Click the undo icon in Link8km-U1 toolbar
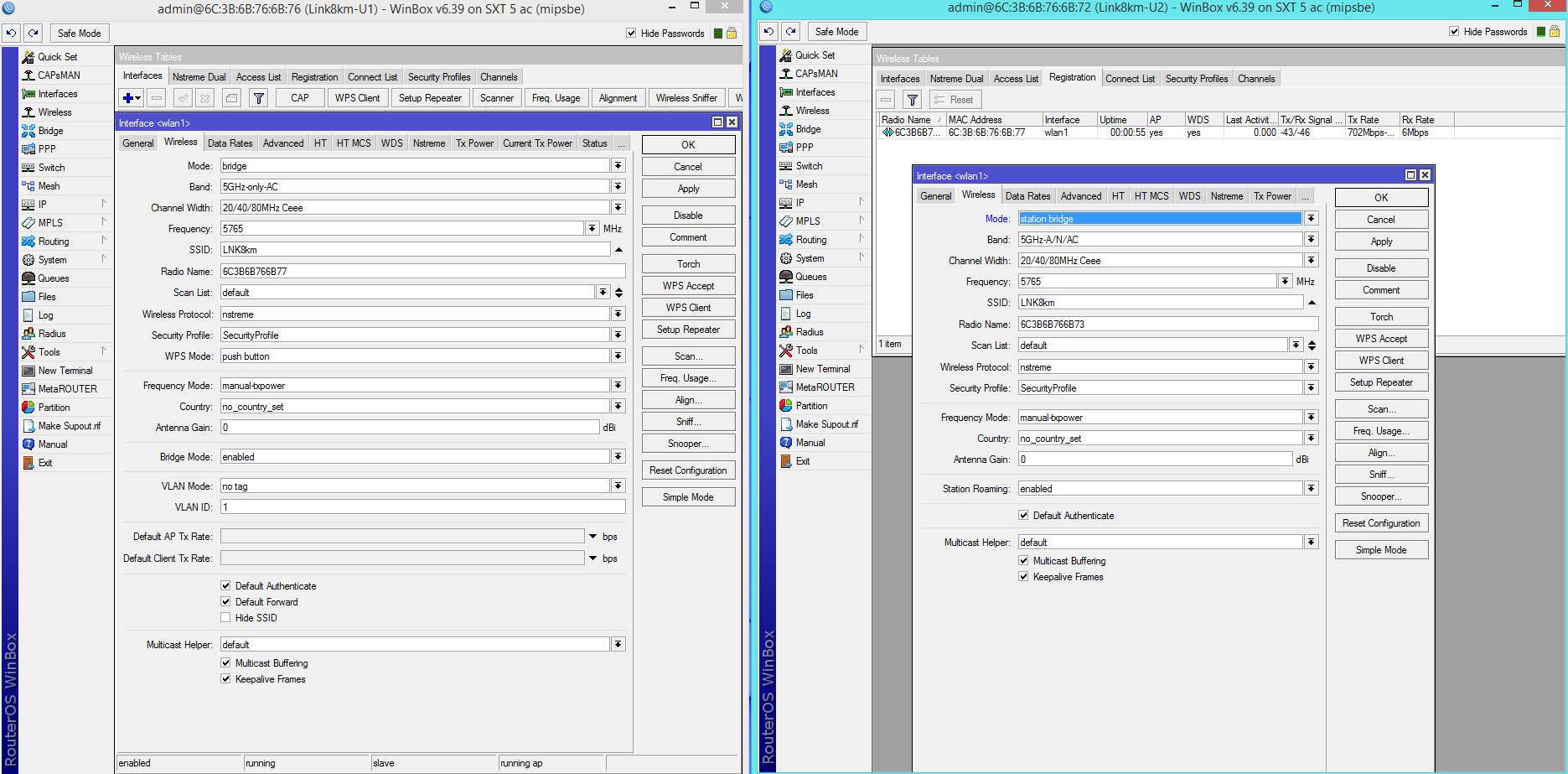Viewport: 1568px width, 774px height. (x=12, y=34)
